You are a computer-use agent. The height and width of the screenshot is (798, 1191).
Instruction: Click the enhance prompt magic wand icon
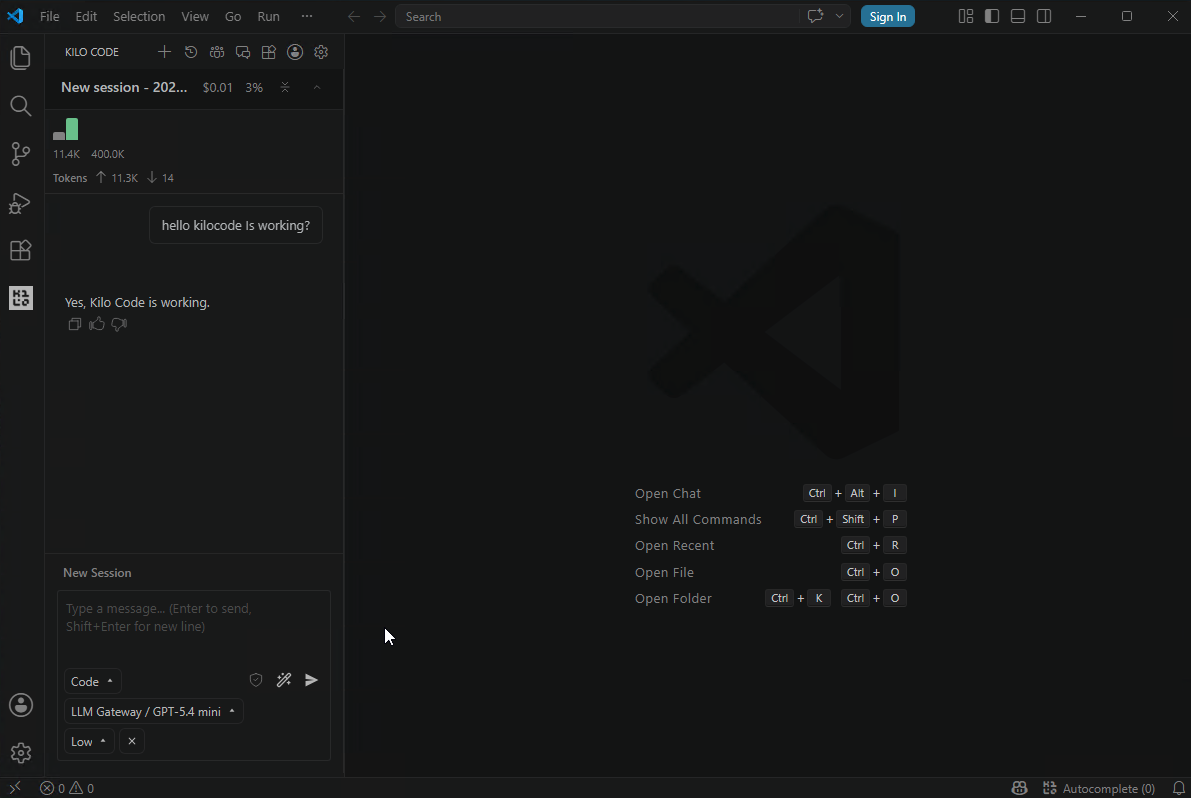[x=284, y=680]
